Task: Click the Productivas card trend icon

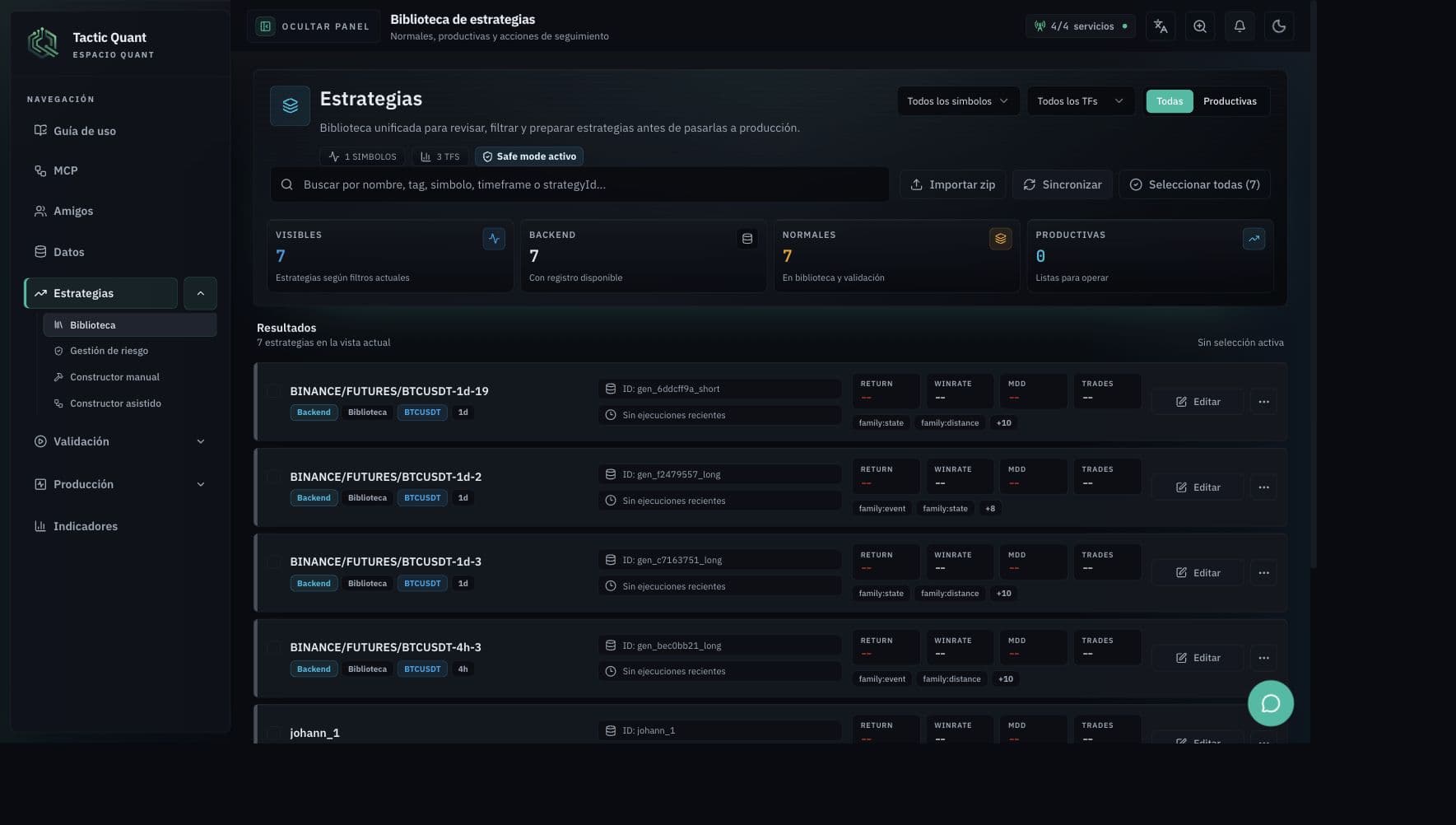Action: coord(1254,239)
